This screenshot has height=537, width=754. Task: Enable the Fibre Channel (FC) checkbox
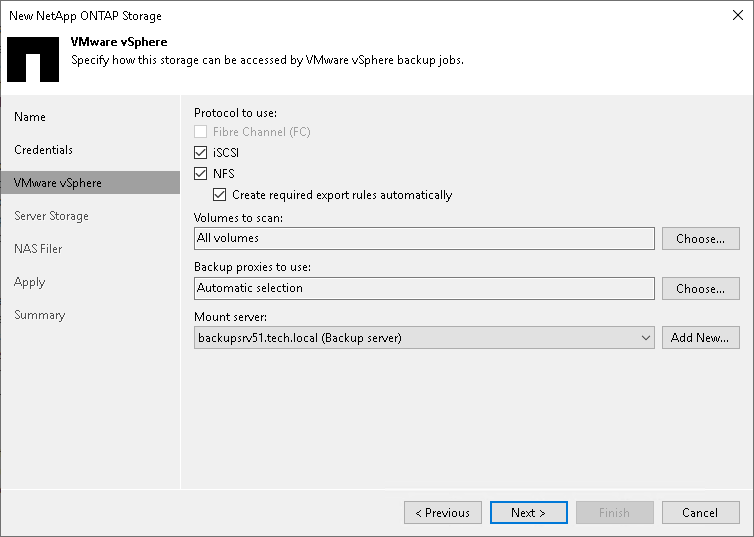click(x=201, y=132)
